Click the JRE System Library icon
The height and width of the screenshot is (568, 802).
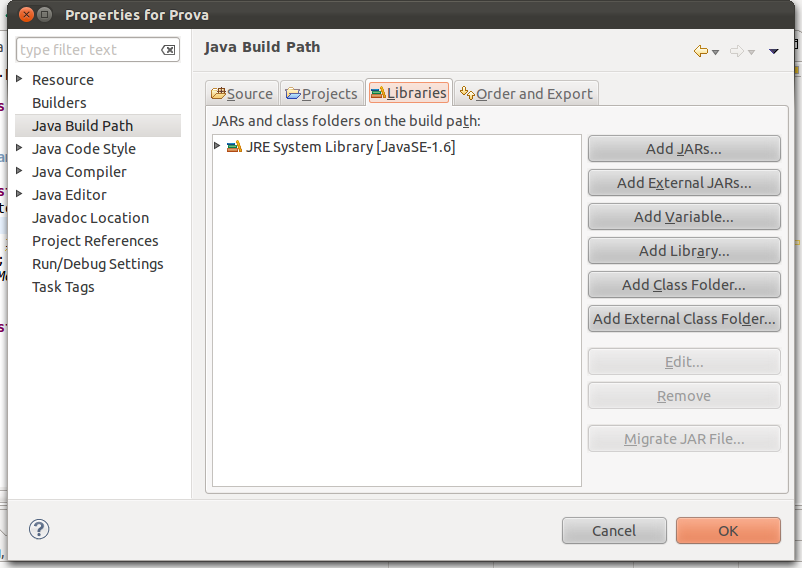point(234,147)
